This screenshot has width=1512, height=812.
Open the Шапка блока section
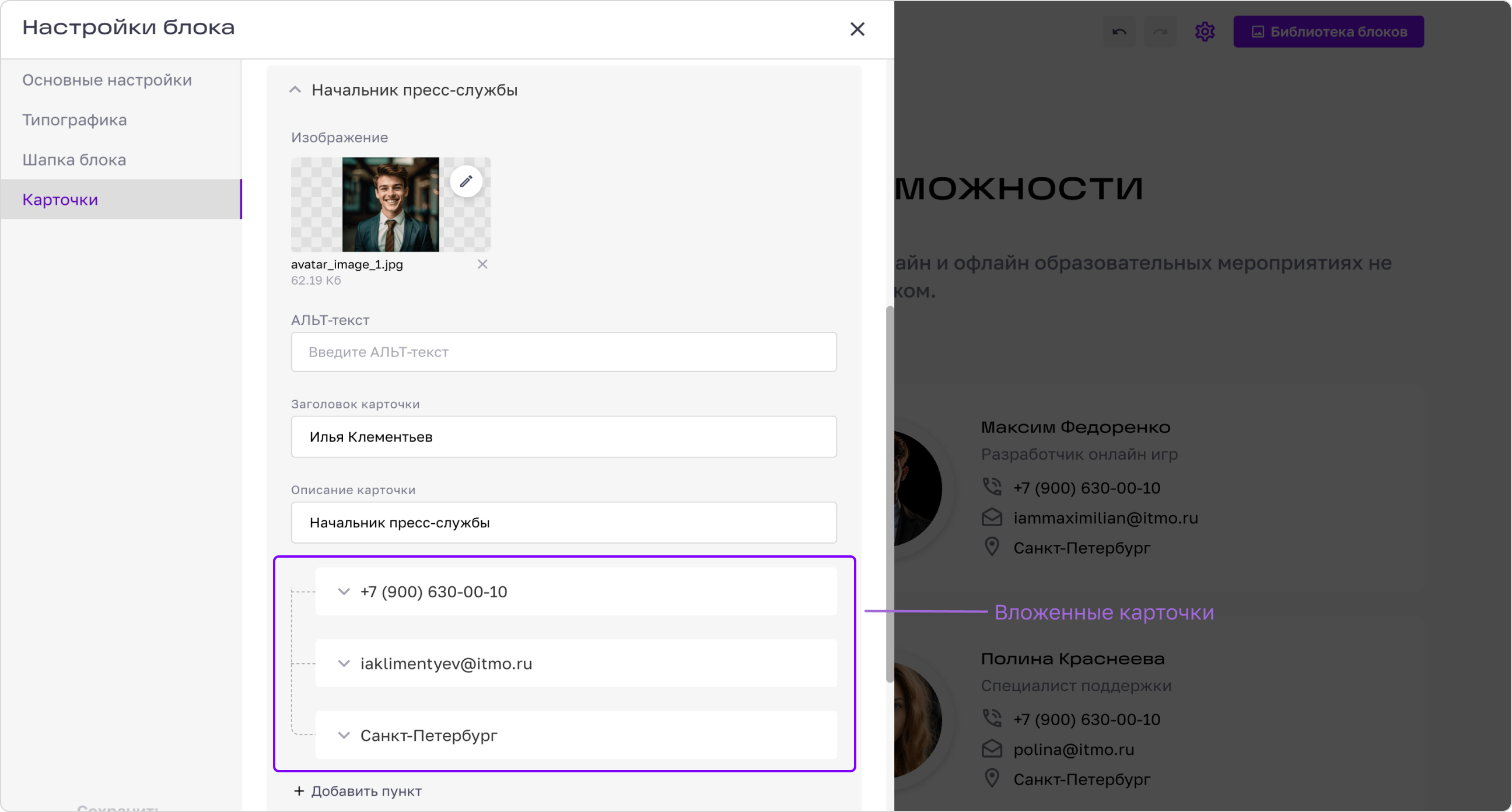[121, 160]
